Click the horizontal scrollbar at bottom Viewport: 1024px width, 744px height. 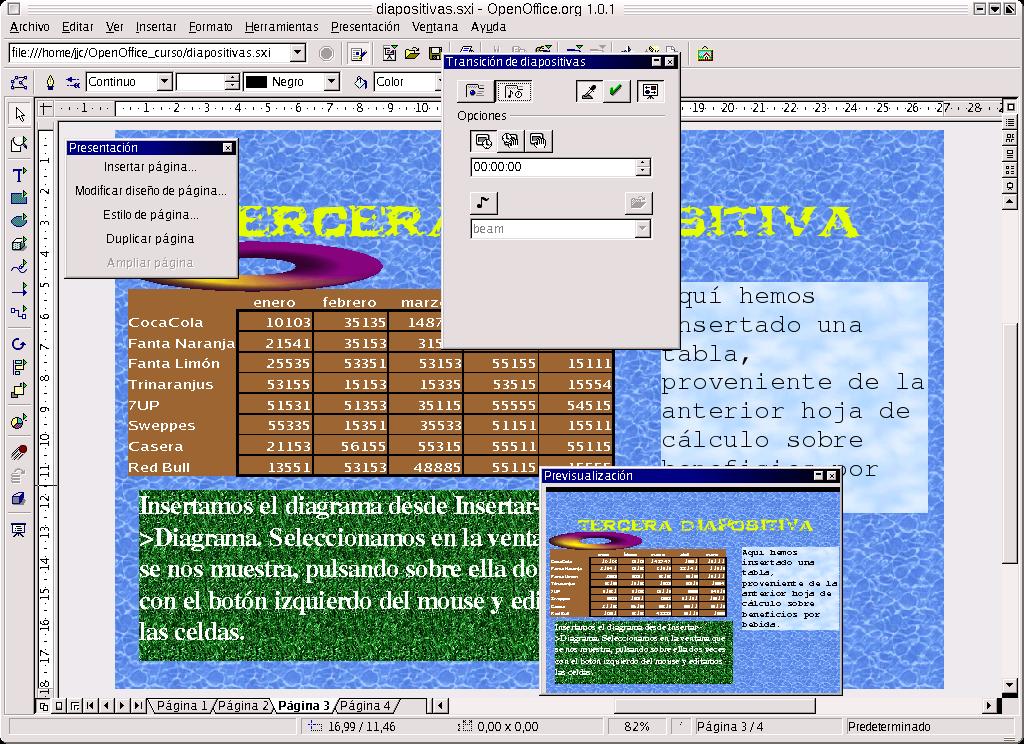click(715, 705)
